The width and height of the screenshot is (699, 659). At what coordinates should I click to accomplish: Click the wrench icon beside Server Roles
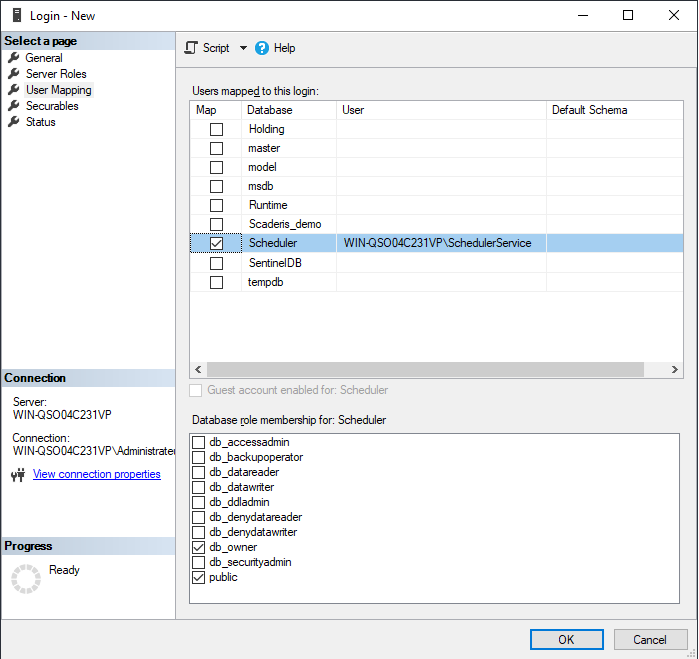point(14,74)
